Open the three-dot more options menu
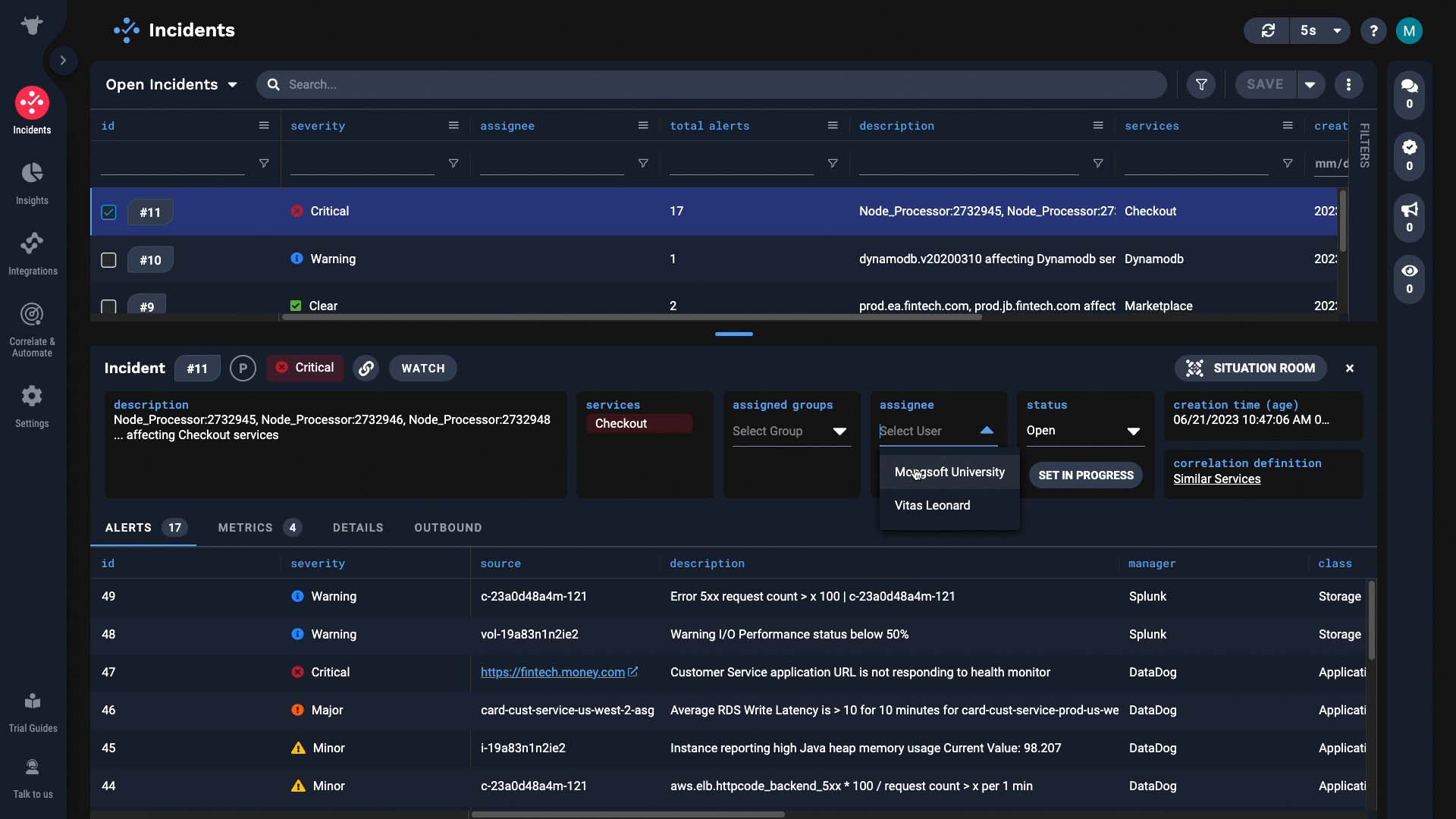Screen dimensions: 1456x819 pyautogui.click(x=1348, y=84)
